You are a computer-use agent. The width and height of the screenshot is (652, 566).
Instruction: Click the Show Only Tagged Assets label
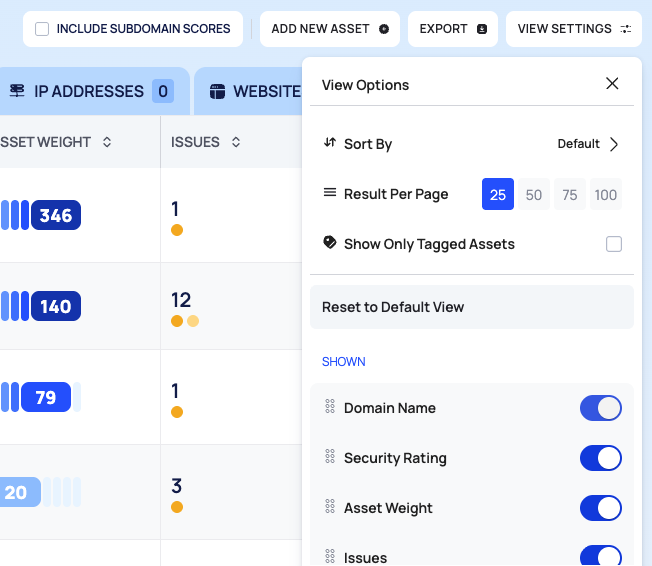429,244
